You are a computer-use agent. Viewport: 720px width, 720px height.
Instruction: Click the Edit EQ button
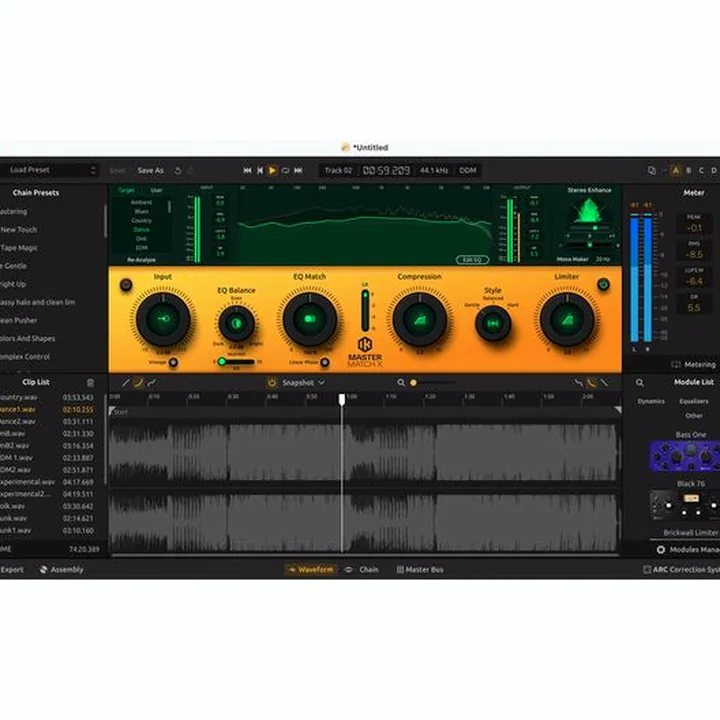[472, 260]
